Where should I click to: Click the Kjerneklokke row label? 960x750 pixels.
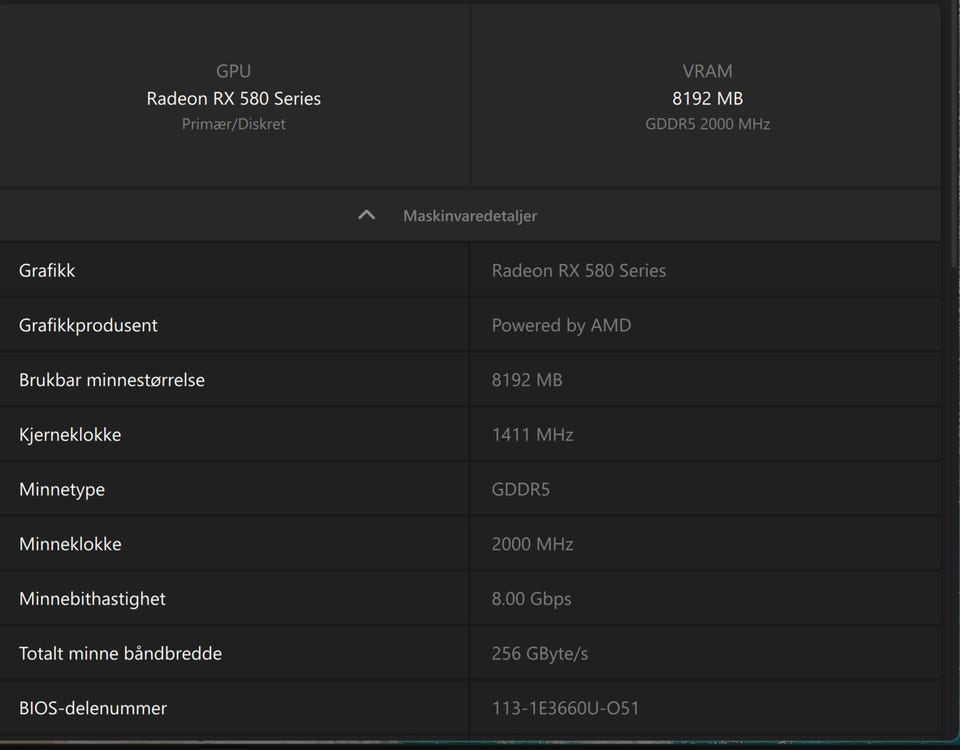pyautogui.click(x=70, y=435)
